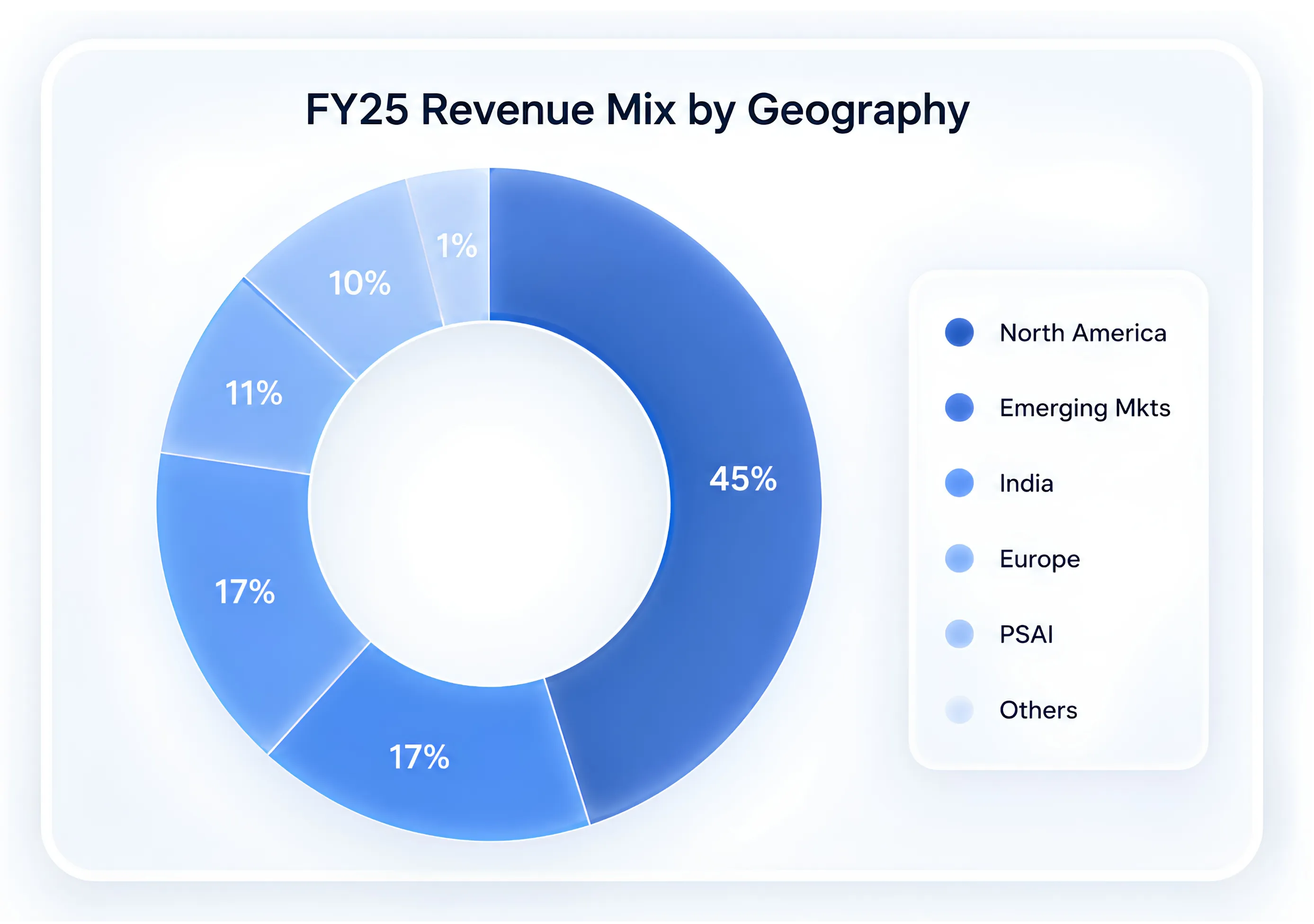Click the 10% donut slice label
Viewport: 1314px width, 924px height.
click(359, 283)
